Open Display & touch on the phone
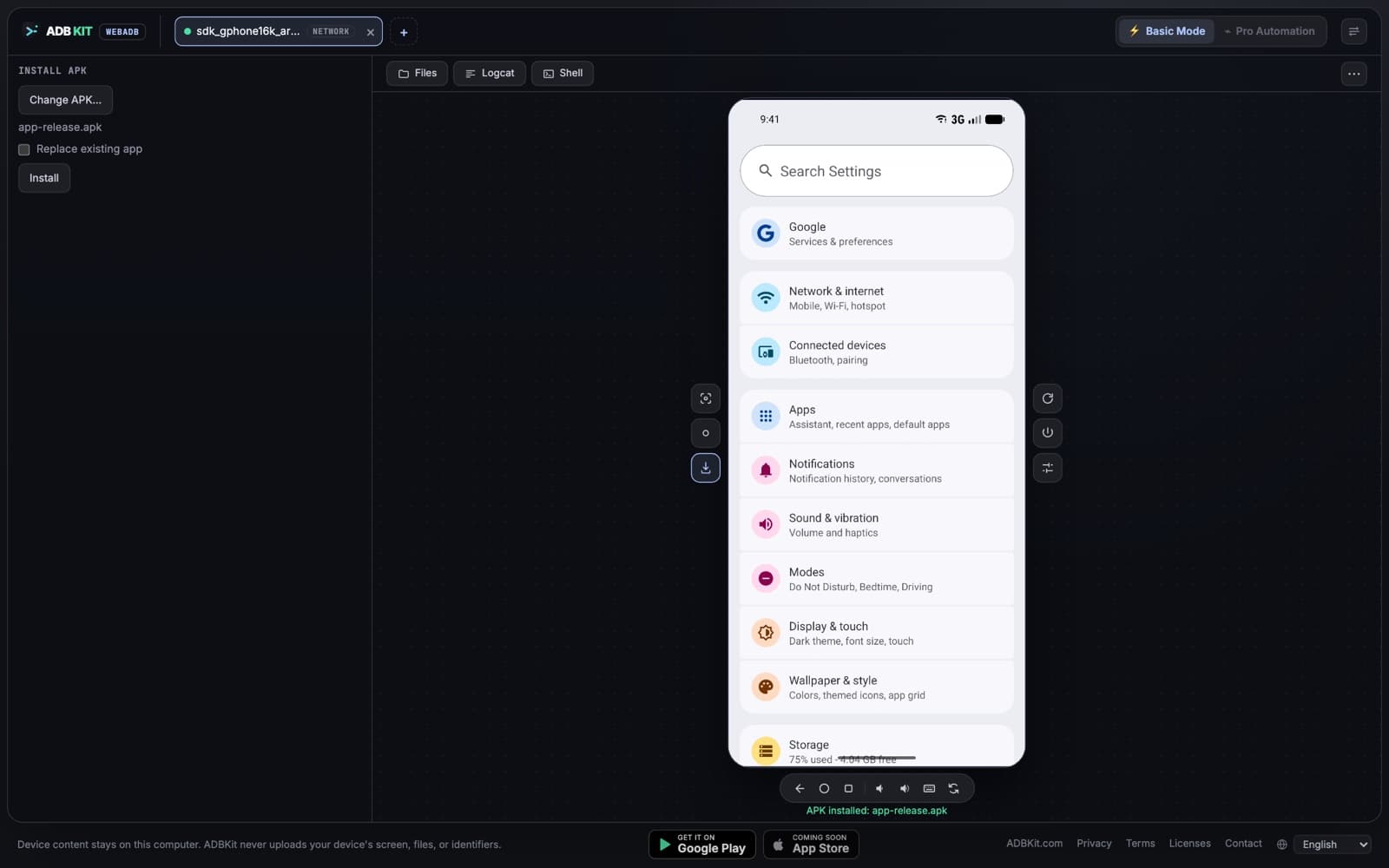This screenshot has width=1389, height=868. 876,633
